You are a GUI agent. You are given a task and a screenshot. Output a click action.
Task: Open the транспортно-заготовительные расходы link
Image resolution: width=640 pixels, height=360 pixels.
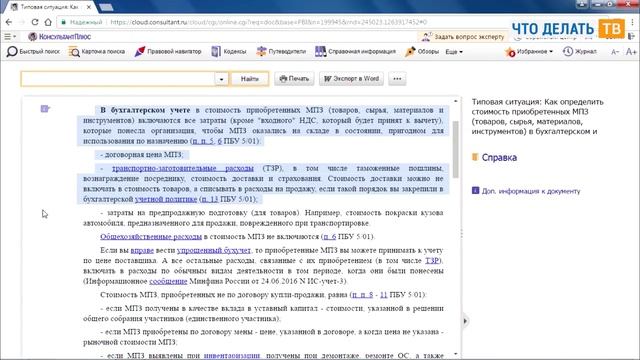tap(183, 168)
